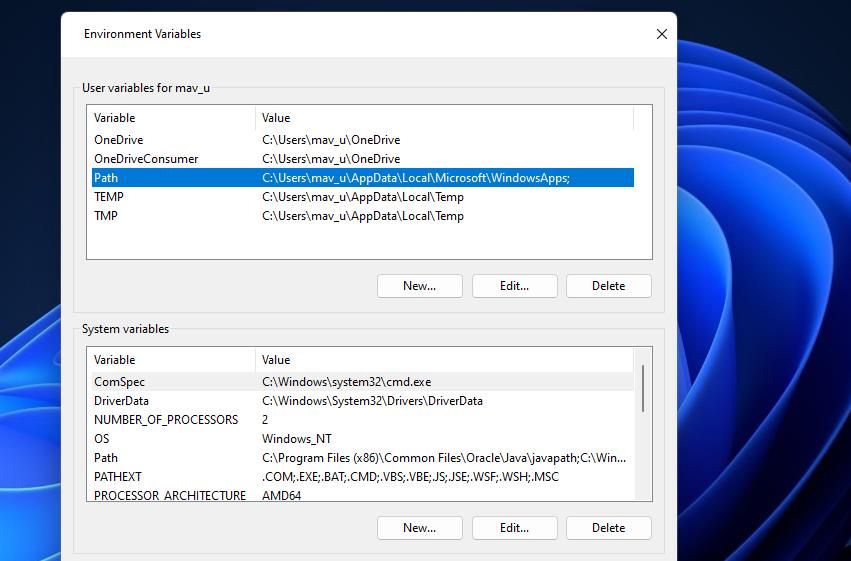Select the DriverData system variable
The width and height of the screenshot is (851, 561).
click(x=363, y=401)
